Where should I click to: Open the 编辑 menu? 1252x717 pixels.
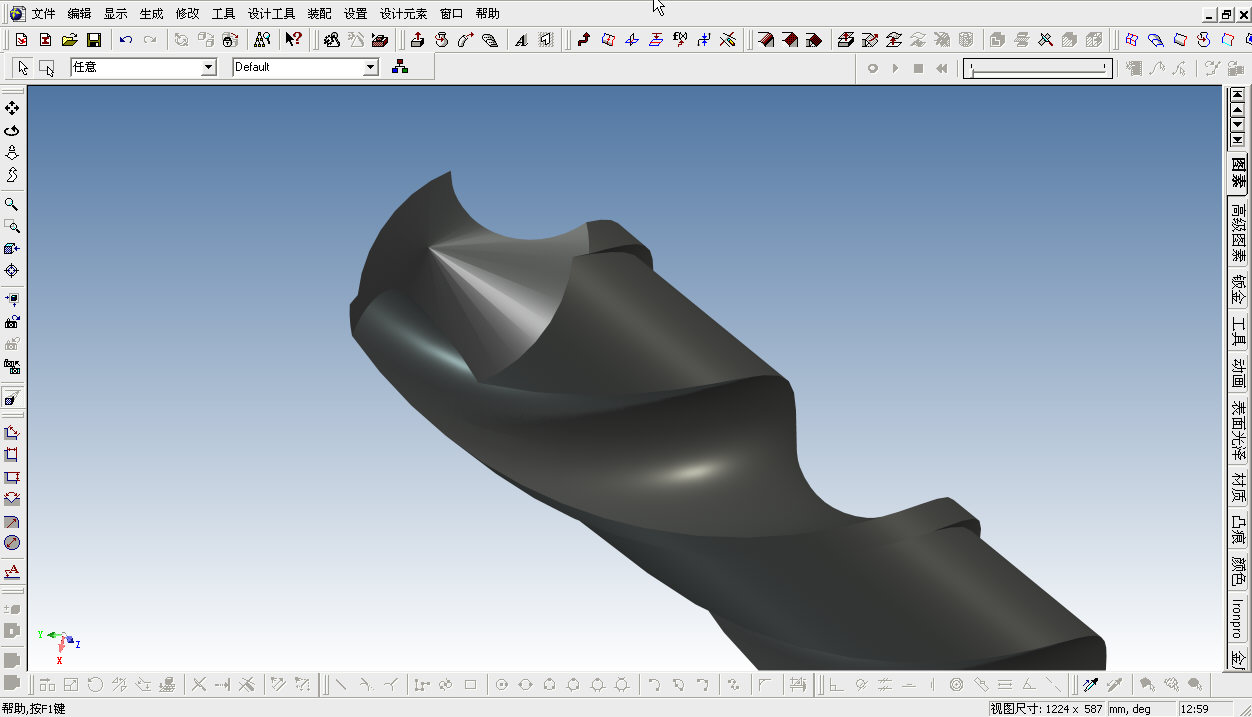pos(80,14)
